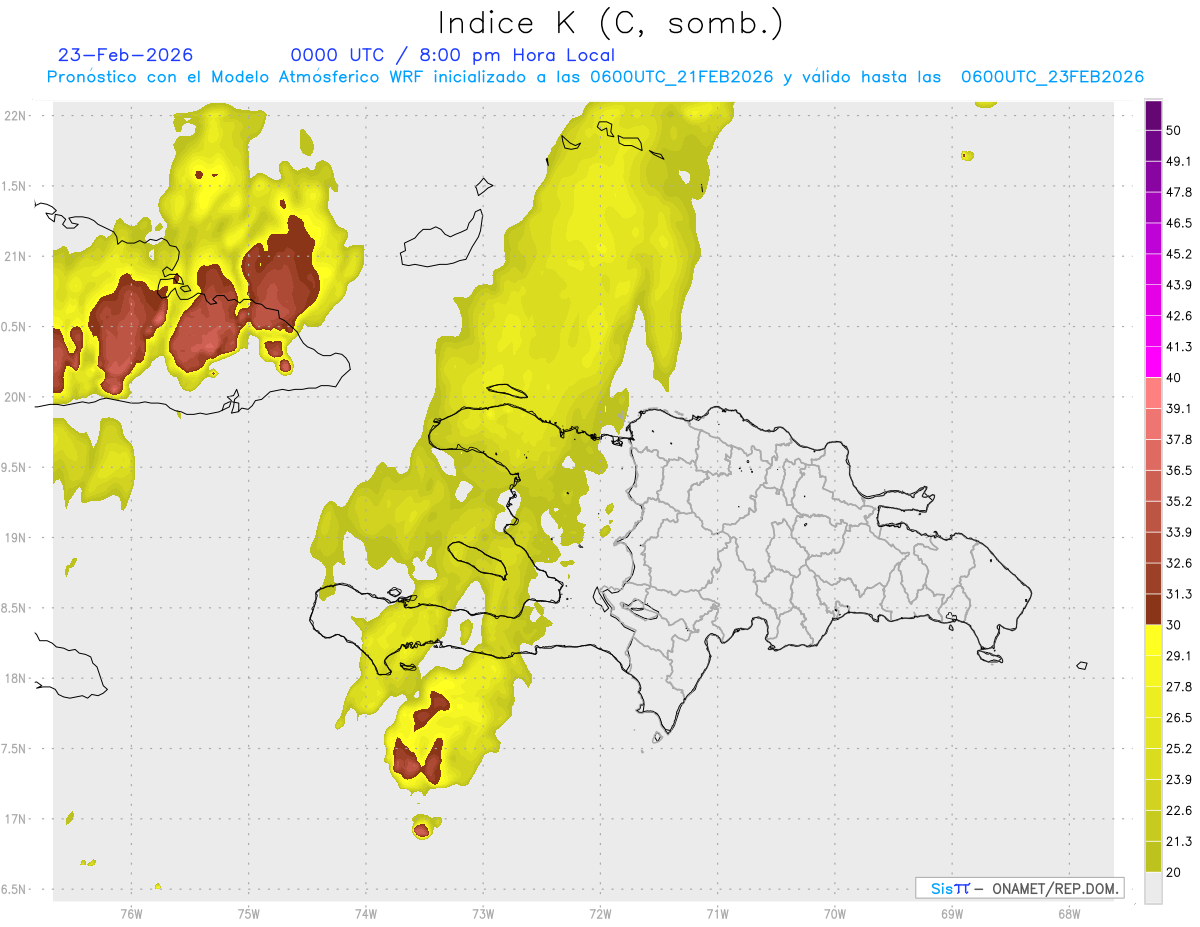
Task: Click the "22N" latitude label
Action: (15, 115)
